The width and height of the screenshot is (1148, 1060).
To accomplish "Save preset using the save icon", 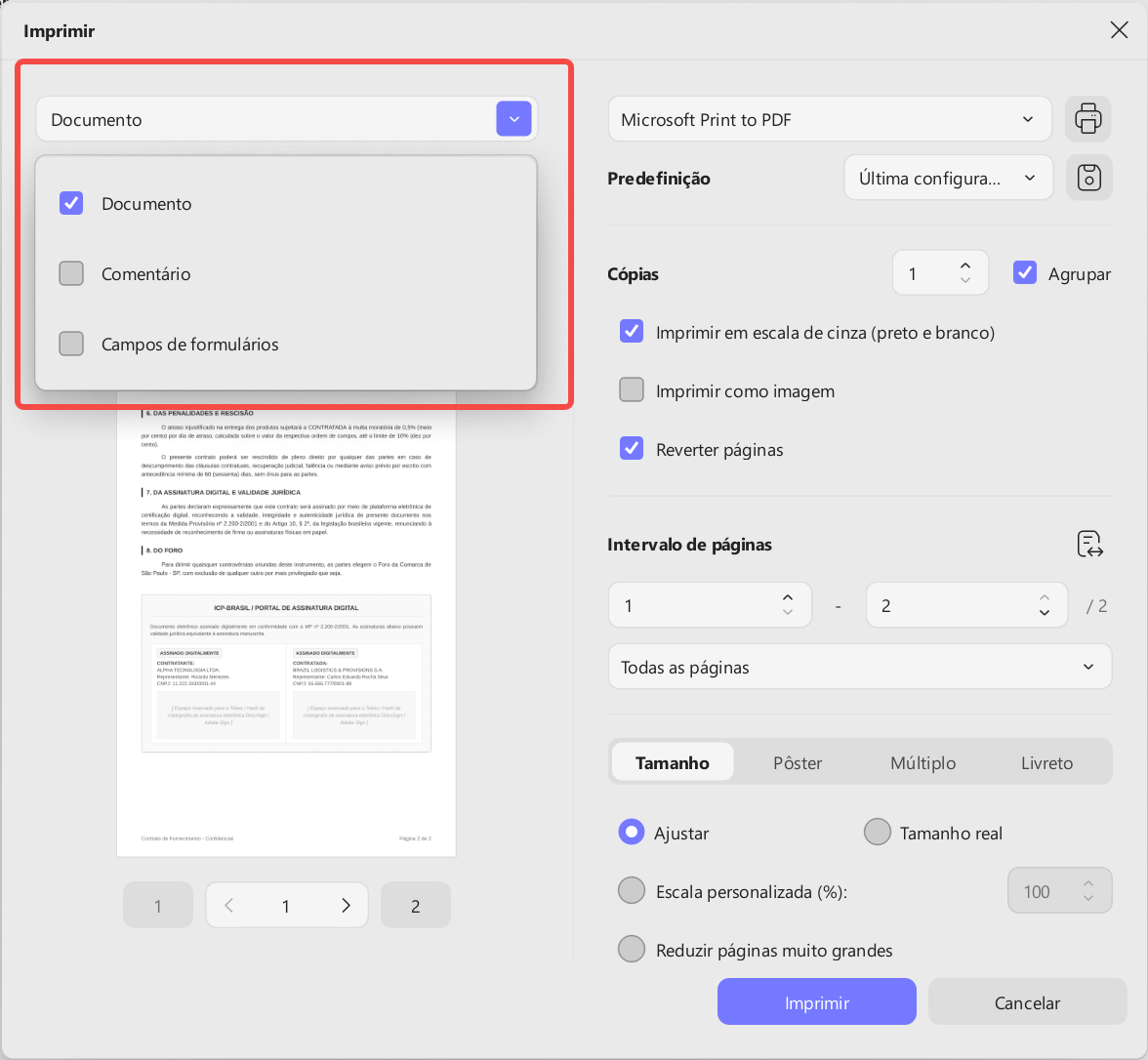I will (x=1088, y=178).
